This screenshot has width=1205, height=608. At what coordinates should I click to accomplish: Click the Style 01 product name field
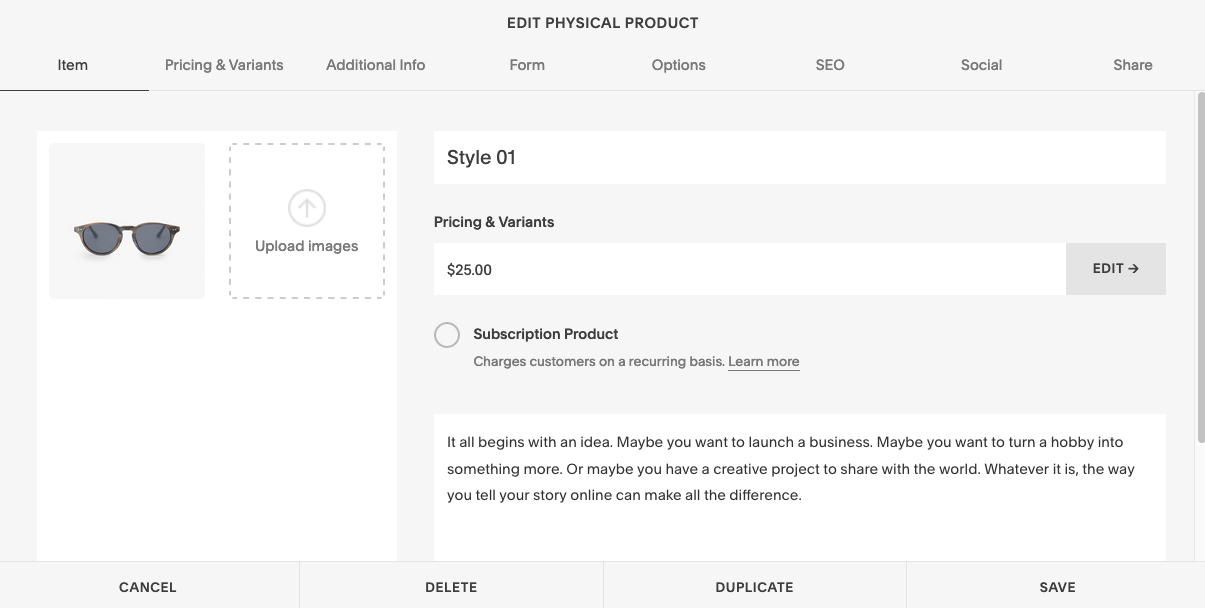coord(799,158)
